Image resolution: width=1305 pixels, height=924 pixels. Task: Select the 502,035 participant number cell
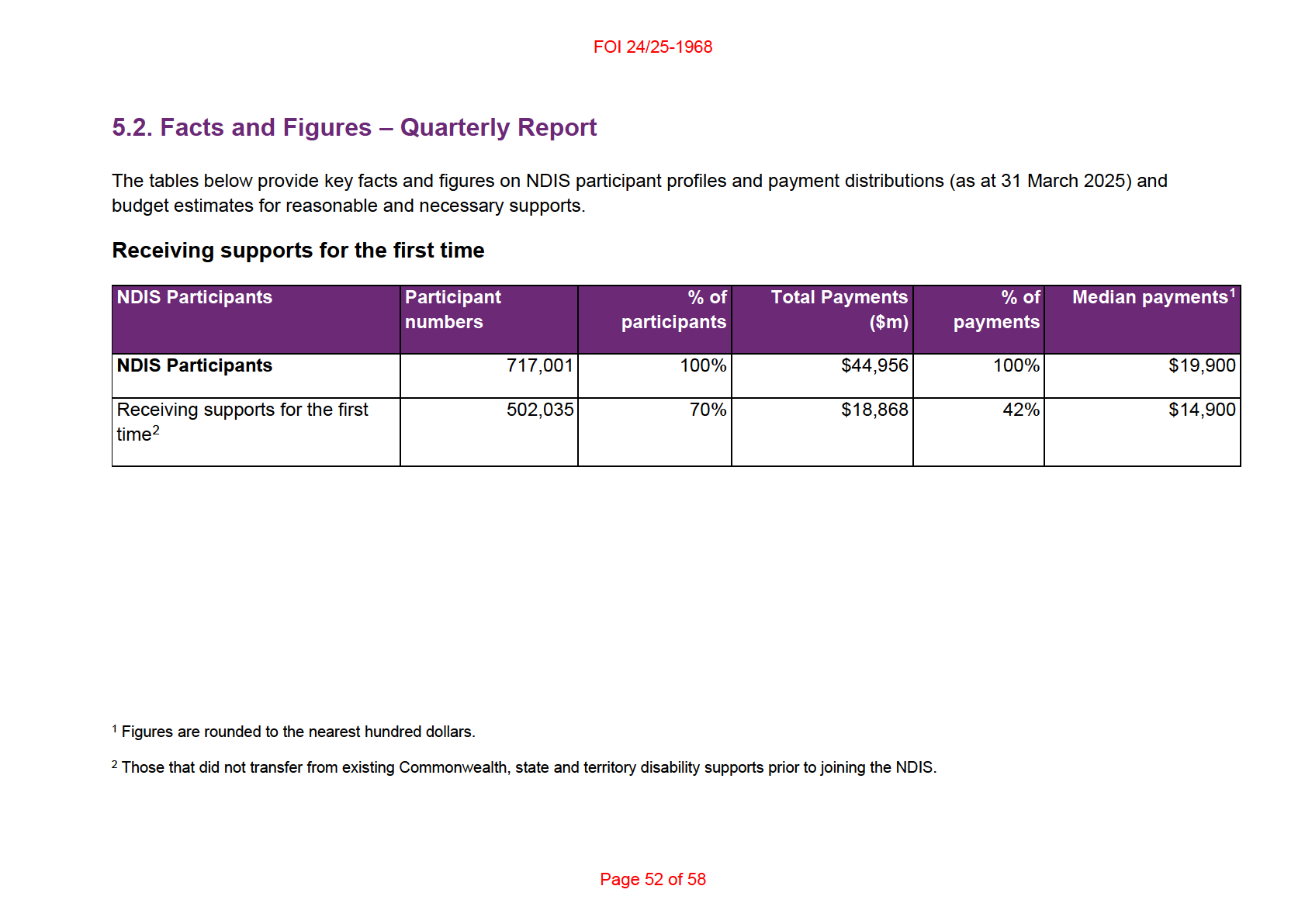click(x=489, y=432)
